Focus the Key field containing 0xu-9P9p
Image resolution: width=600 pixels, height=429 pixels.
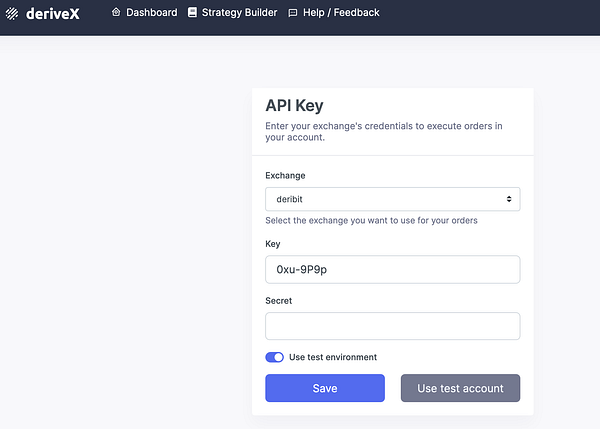pos(392,270)
